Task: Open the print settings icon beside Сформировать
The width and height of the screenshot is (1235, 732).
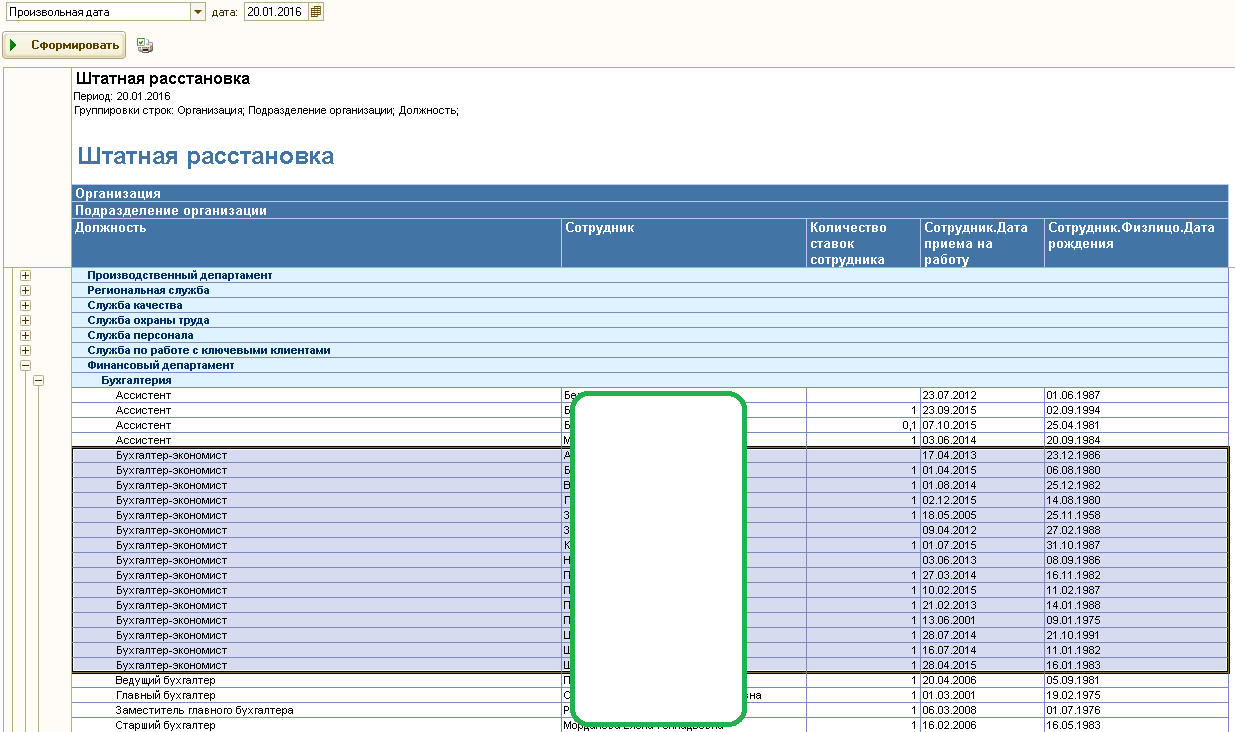Action: click(x=145, y=45)
